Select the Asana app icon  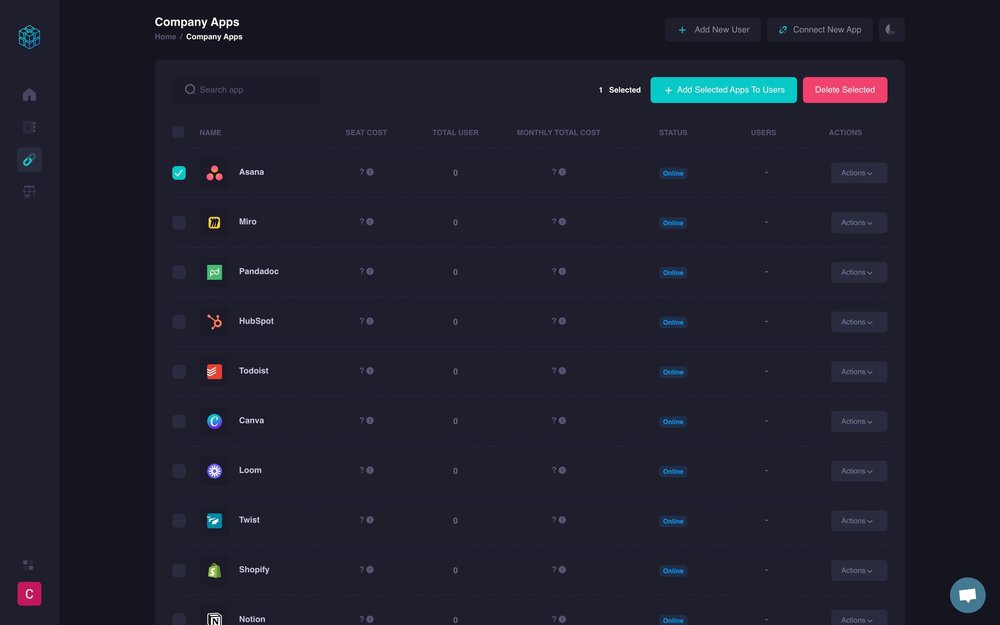click(213, 172)
